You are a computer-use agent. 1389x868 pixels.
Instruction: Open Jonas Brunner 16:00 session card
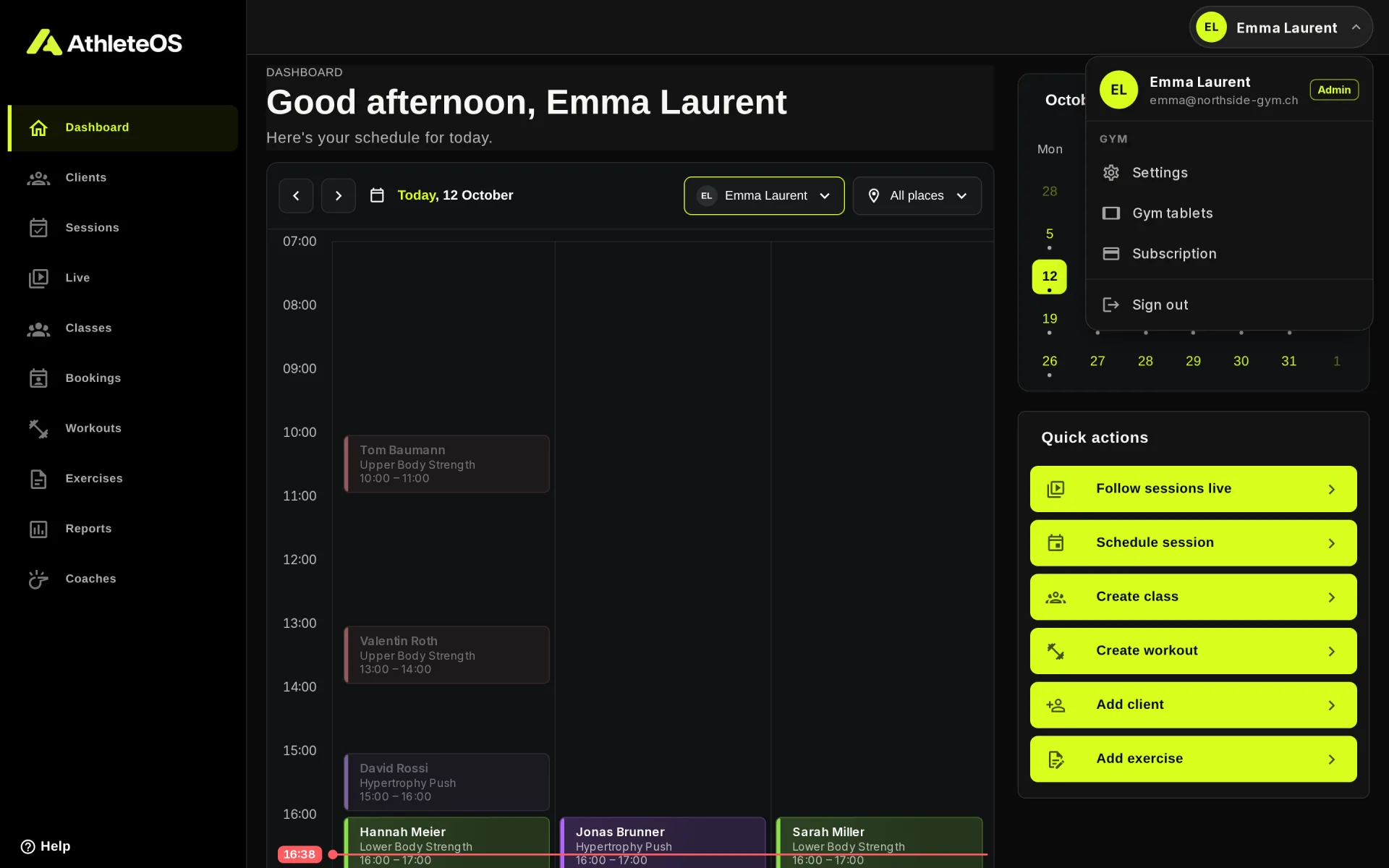663,843
